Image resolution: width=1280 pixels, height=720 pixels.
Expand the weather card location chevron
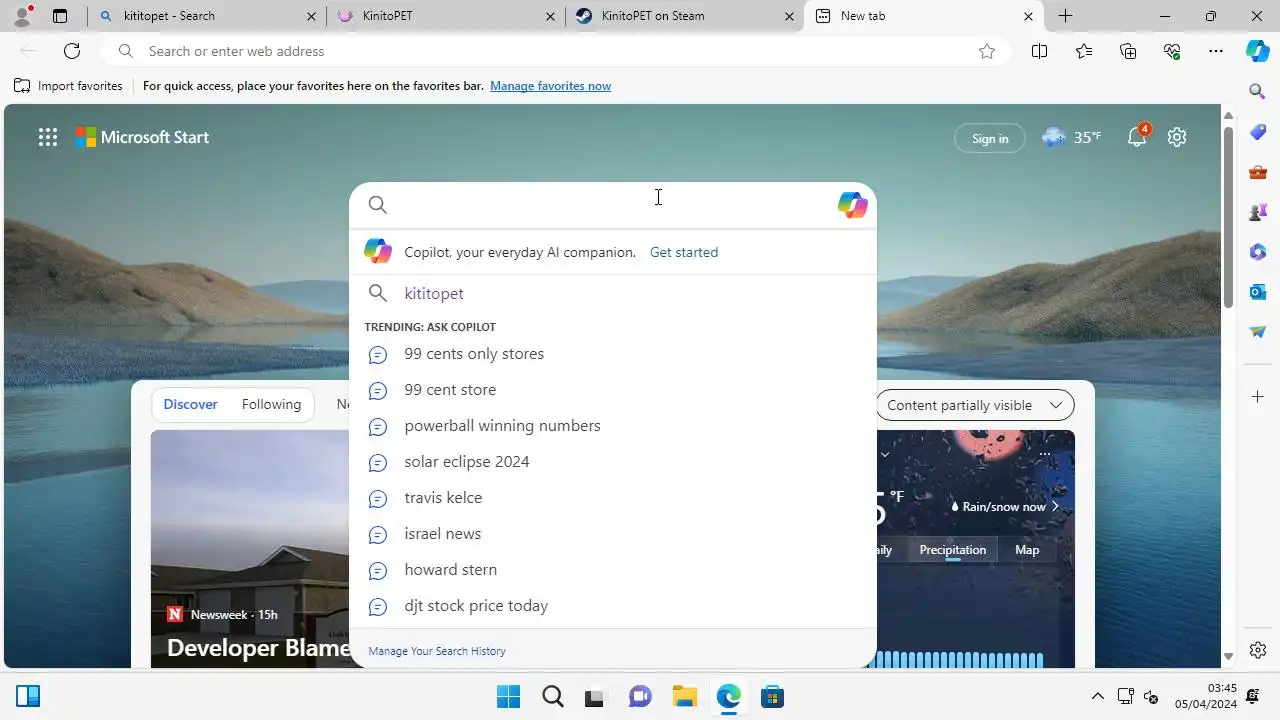[x=885, y=454]
